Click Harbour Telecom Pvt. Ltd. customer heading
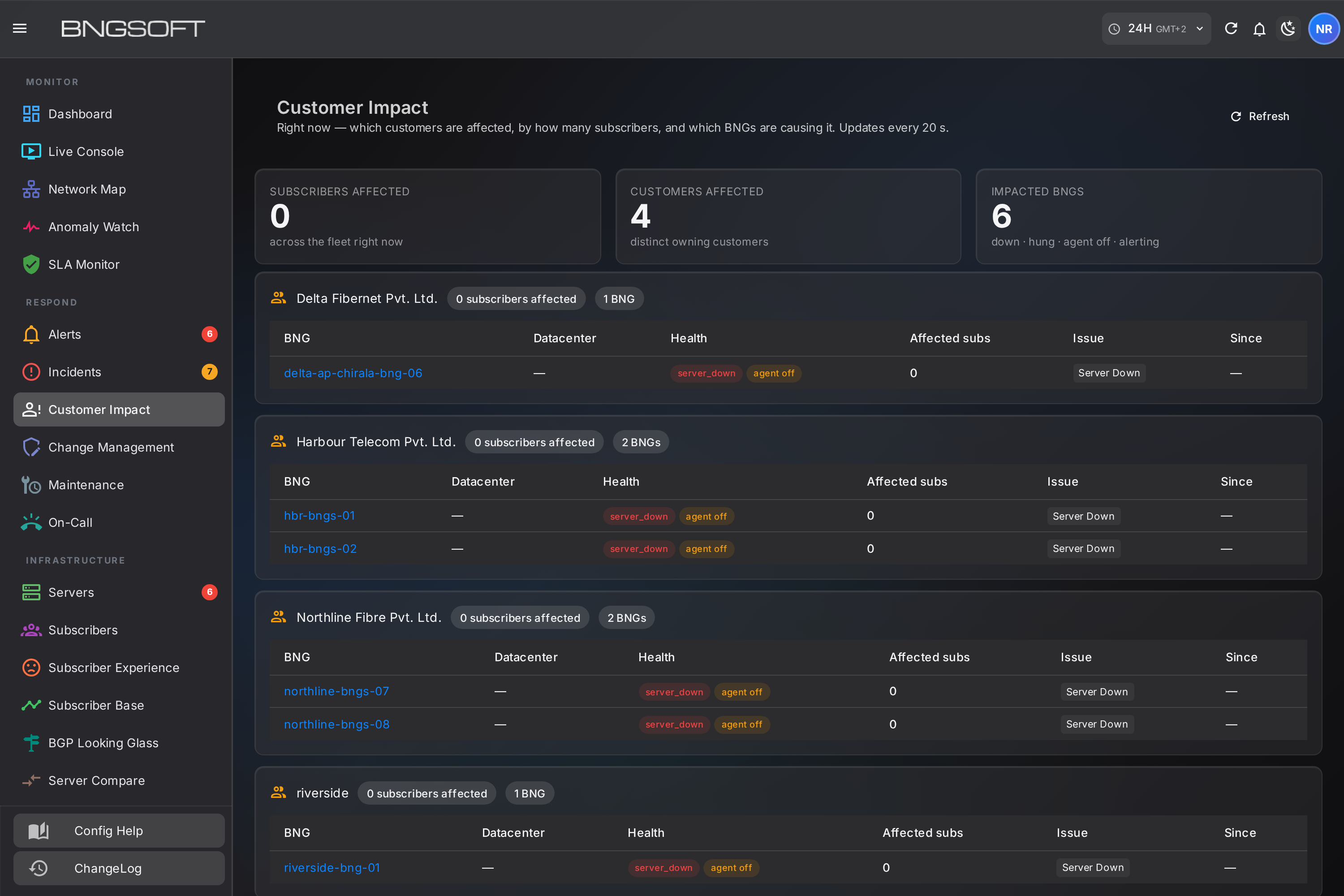Screen dimensions: 1344x896 pos(376,442)
